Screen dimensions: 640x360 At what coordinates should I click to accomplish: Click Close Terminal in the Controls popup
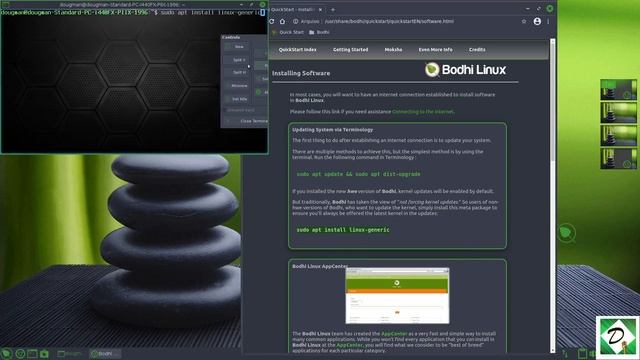coord(246,121)
